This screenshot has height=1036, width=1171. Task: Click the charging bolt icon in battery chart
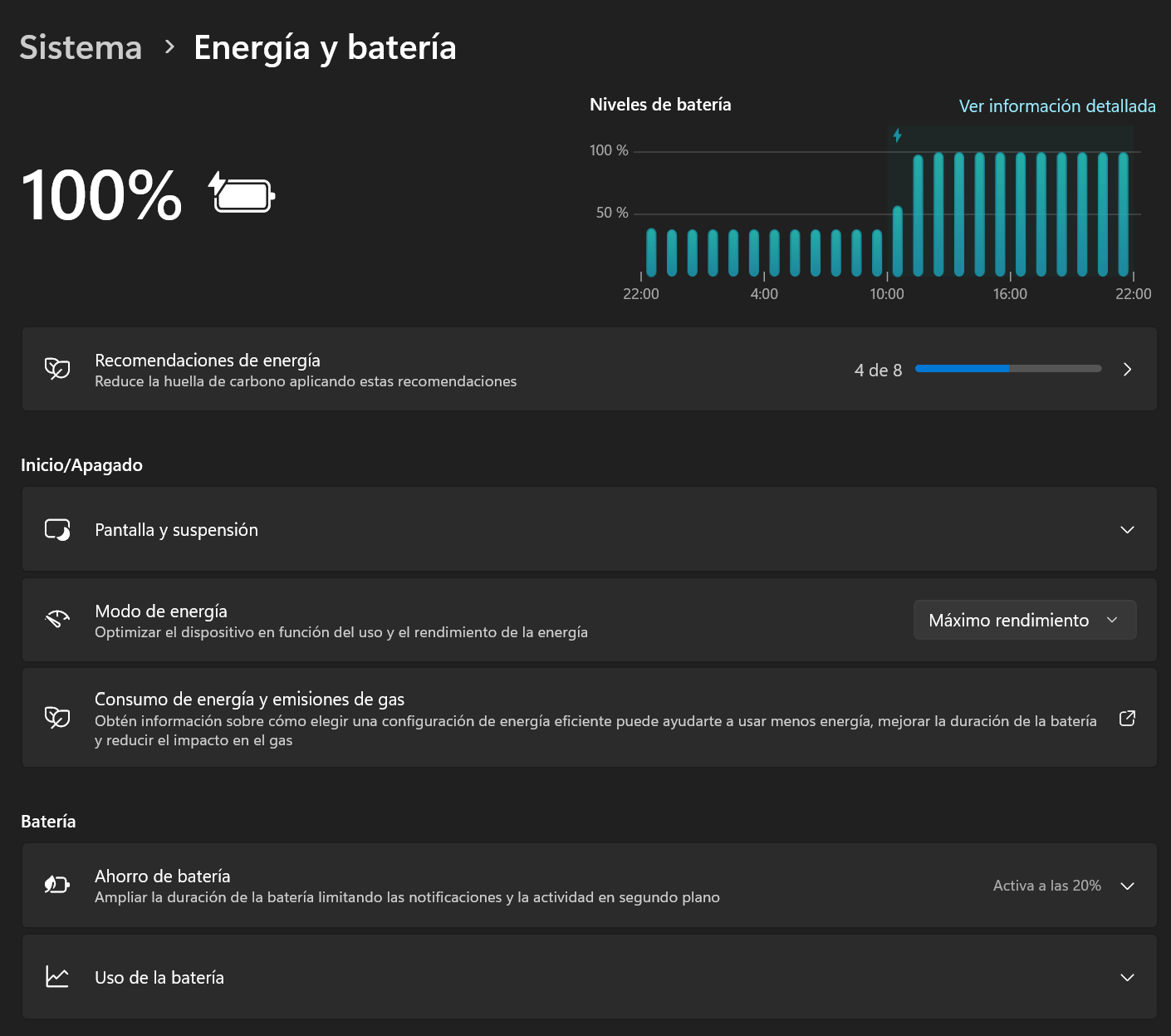(x=897, y=135)
